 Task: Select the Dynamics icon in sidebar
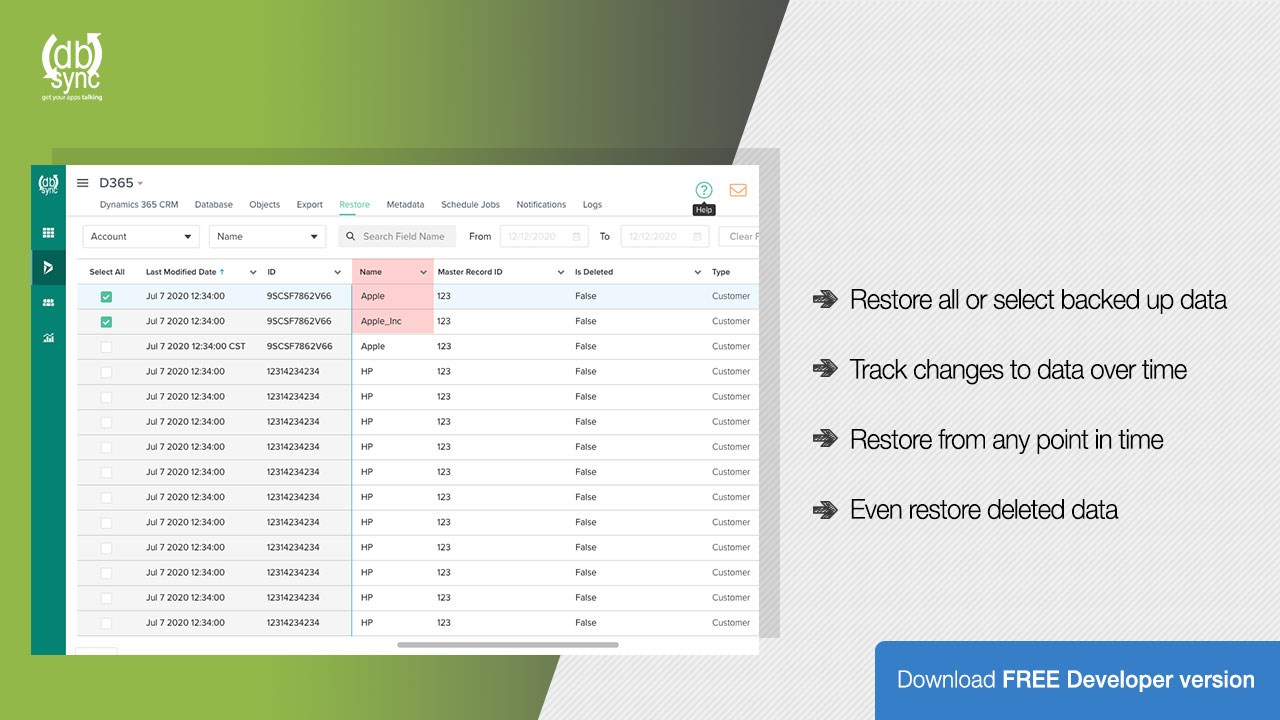48,267
